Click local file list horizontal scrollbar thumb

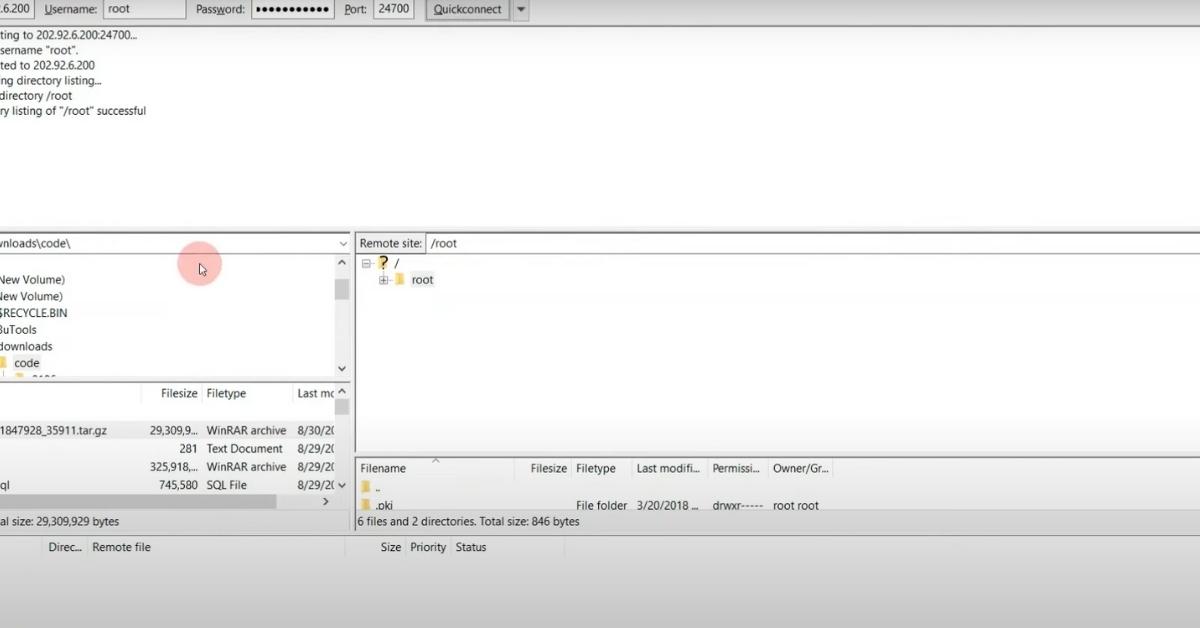138,502
